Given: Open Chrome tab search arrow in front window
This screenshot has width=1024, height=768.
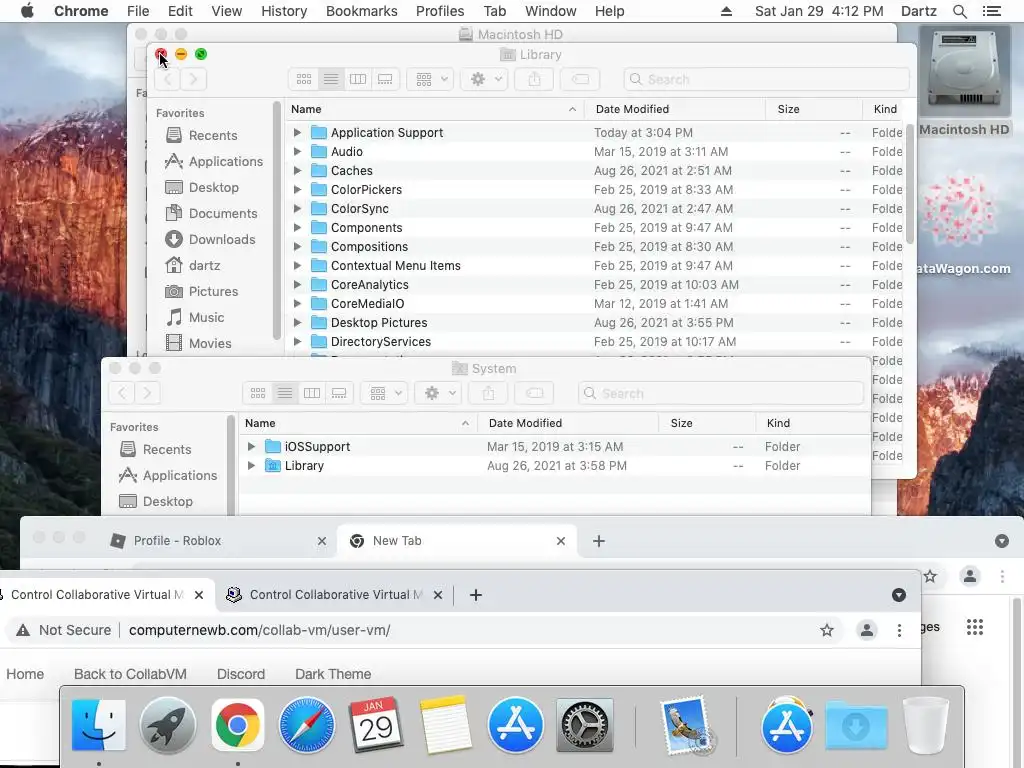Looking at the screenshot, I should tap(899, 595).
